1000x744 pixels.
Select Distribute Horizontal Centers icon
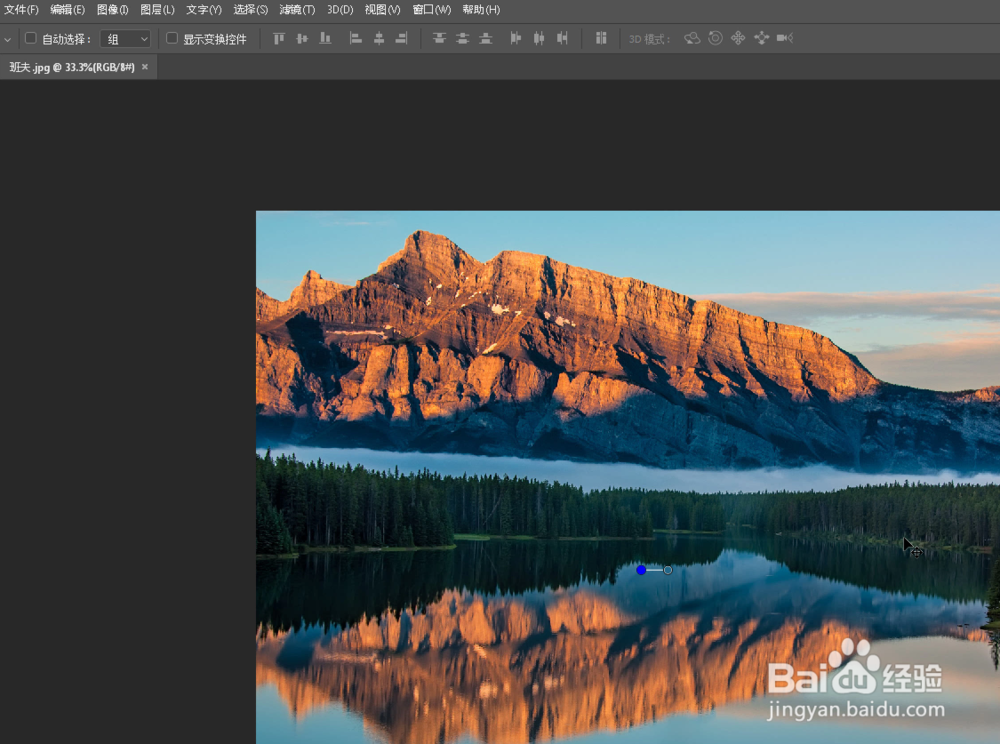[539, 38]
